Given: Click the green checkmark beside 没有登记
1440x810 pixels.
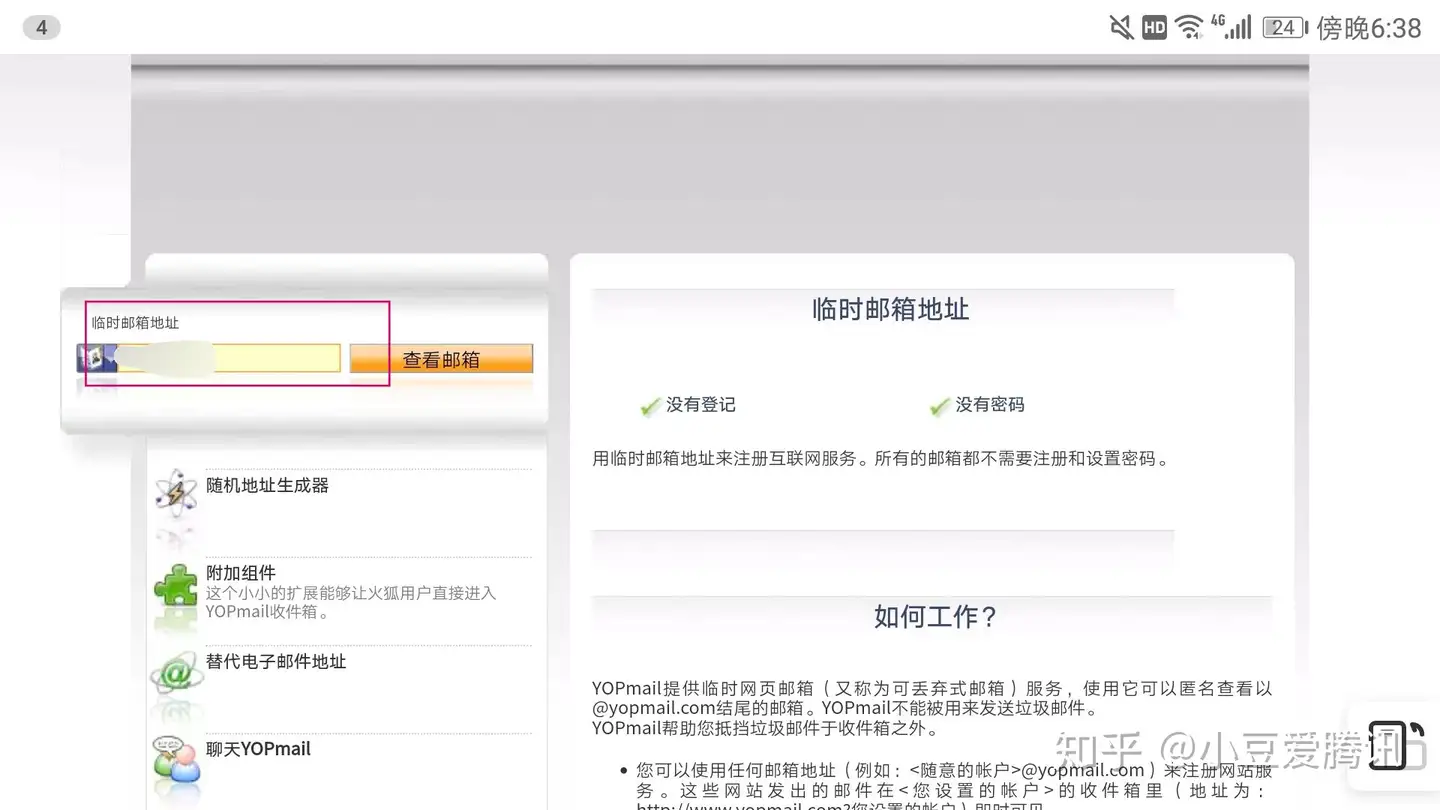Looking at the screenshot, I should click(x=650, y=406).
